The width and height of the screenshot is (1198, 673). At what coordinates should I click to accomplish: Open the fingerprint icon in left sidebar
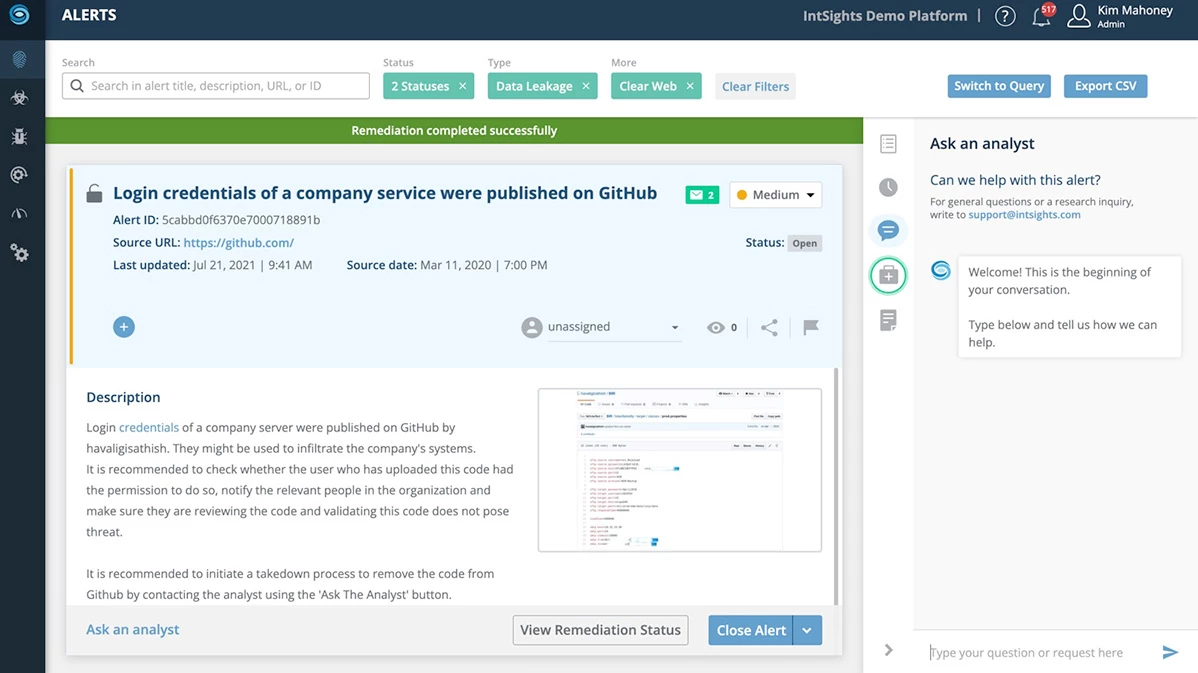pos(20,59)
